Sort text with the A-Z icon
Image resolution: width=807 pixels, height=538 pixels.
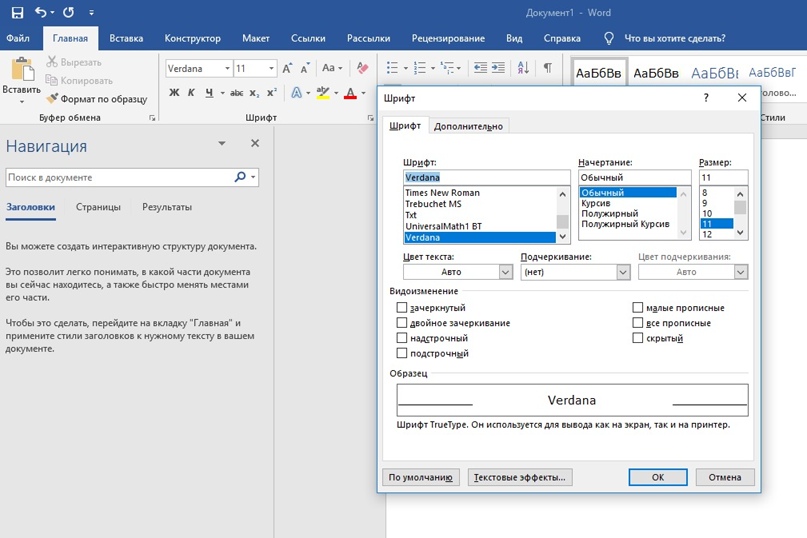pyautogui.click(x=523, y=68)
